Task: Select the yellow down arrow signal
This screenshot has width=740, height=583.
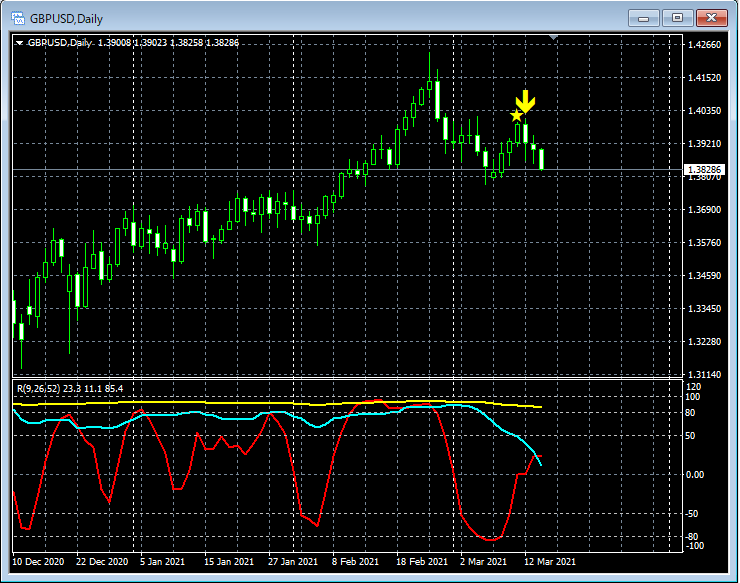Action: (525, 101)
